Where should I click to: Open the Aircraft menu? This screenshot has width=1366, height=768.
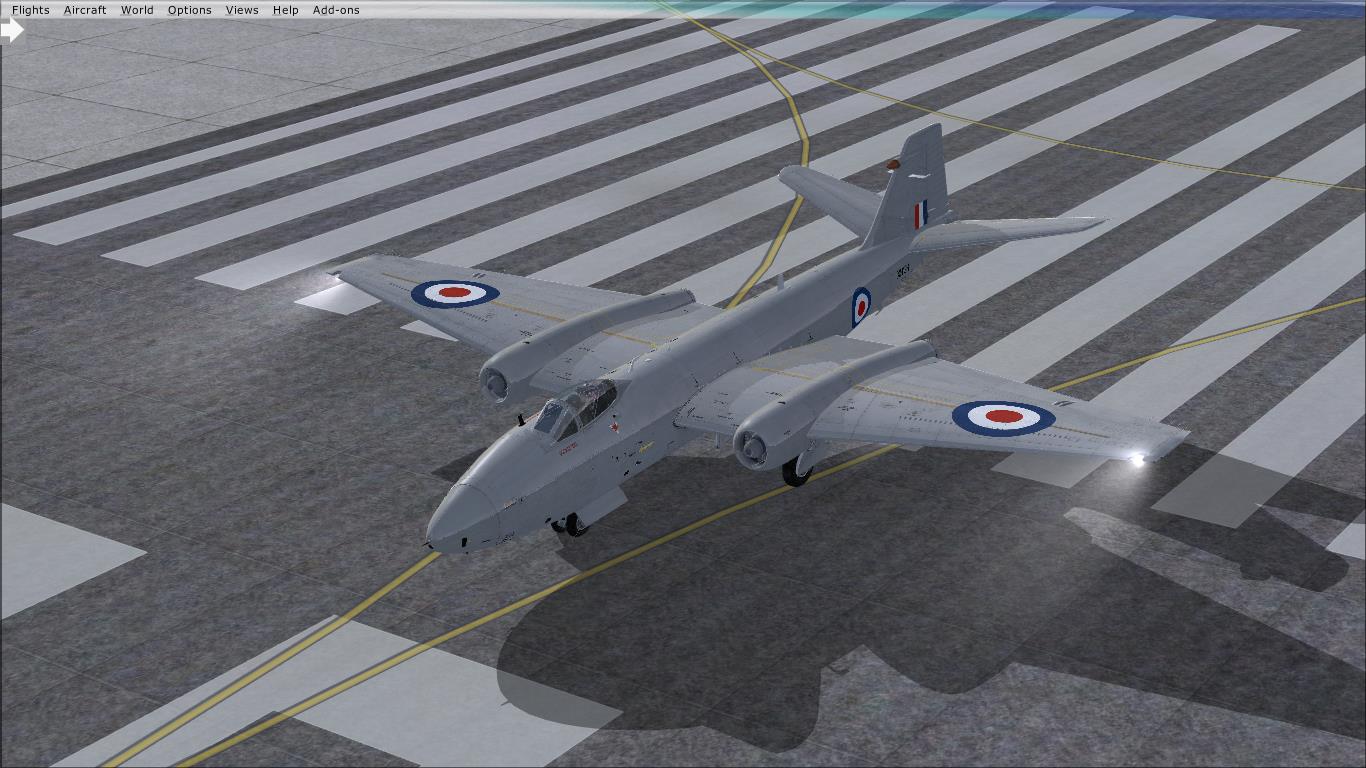point(85,10)
